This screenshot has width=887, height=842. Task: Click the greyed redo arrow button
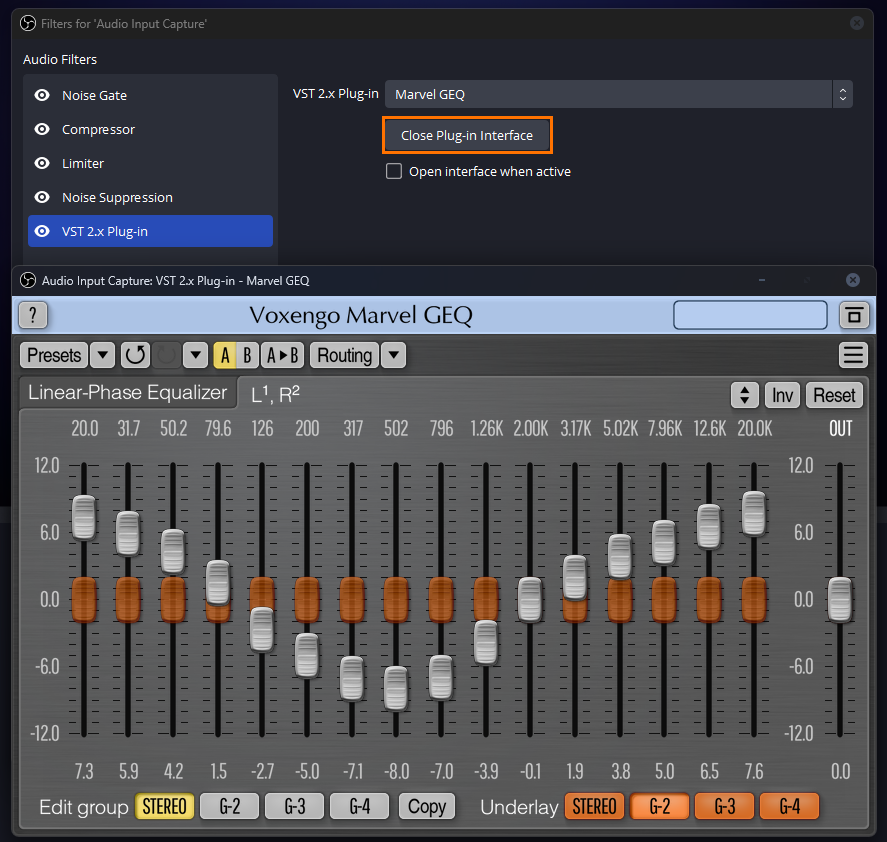(166, 355)
